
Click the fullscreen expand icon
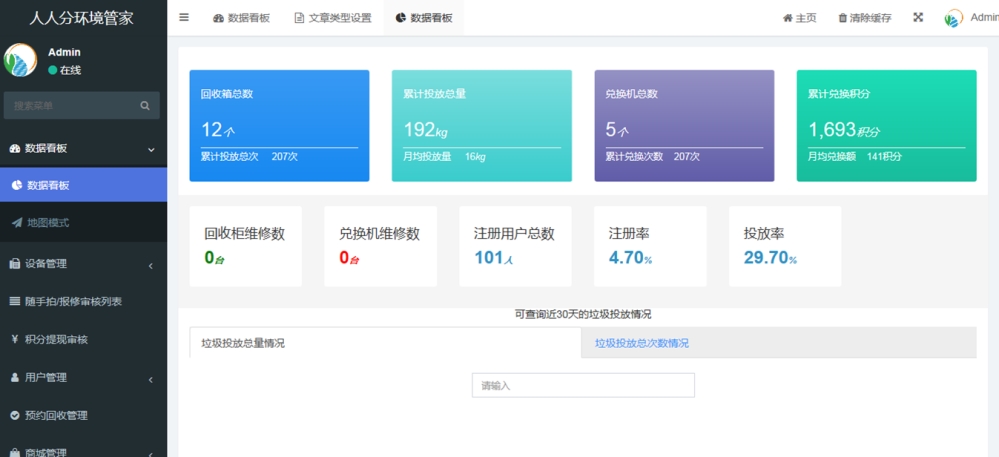(x=918, y=18)
